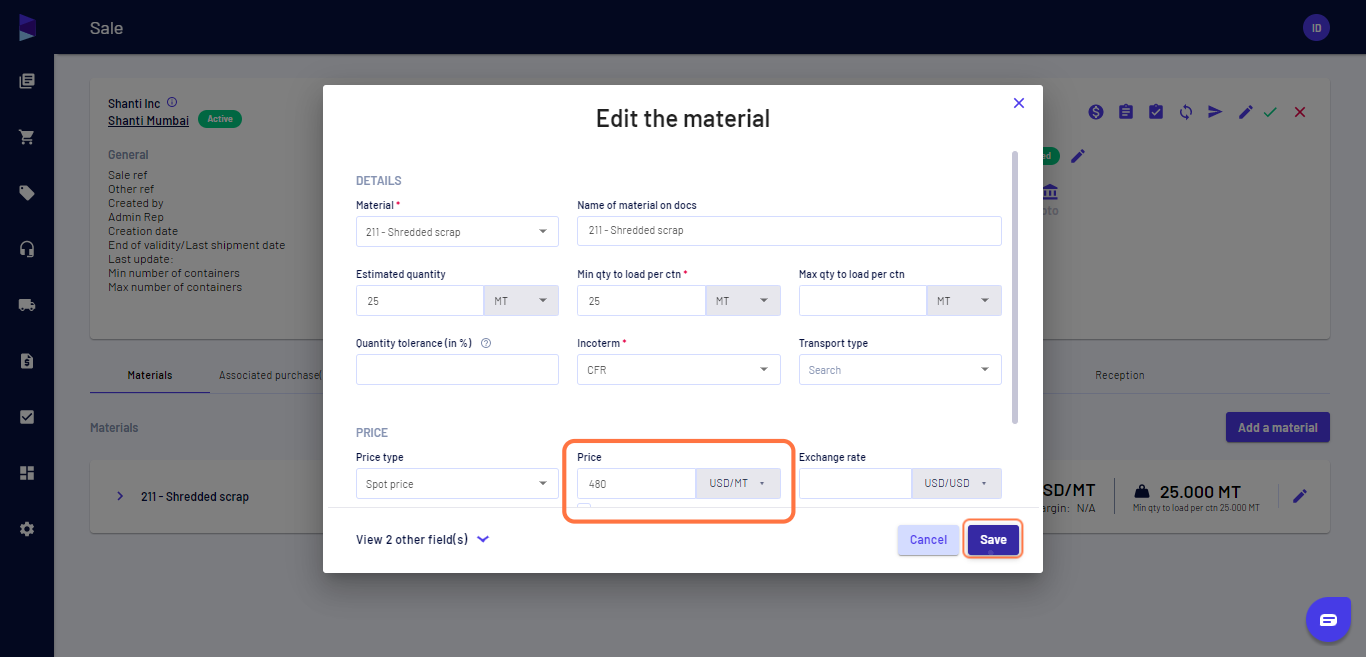
Task: Click the ID user avatar
Action: 1316,28
